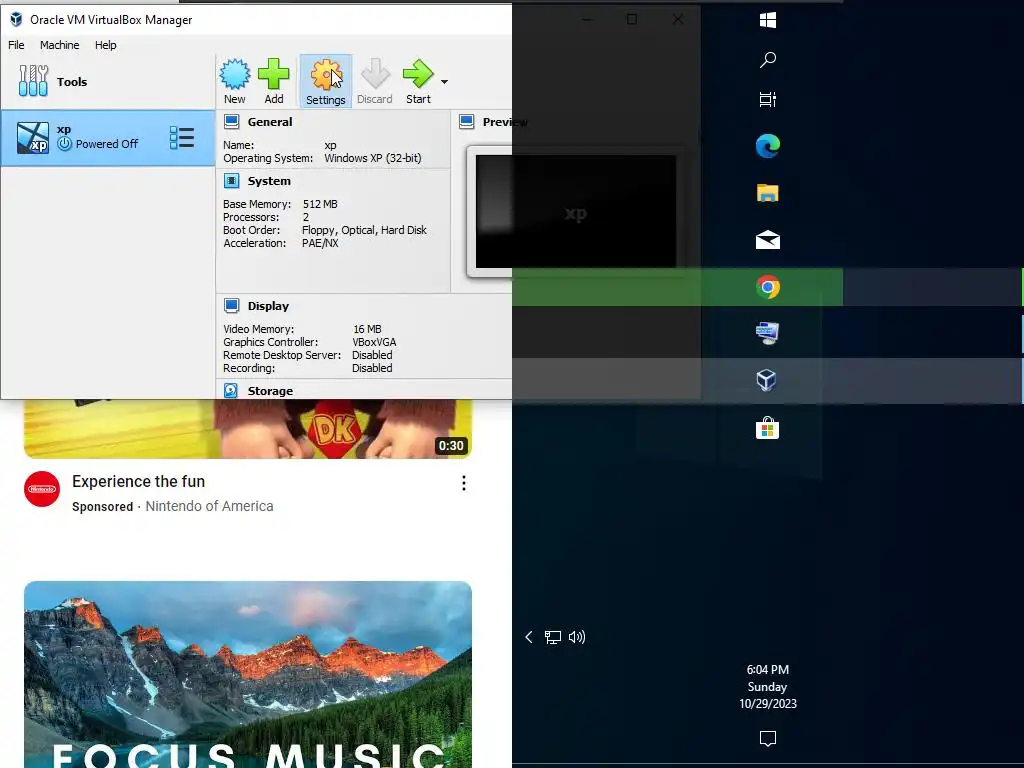
Task: Select the xp virtual machine entry
Action: pos(108,138)
